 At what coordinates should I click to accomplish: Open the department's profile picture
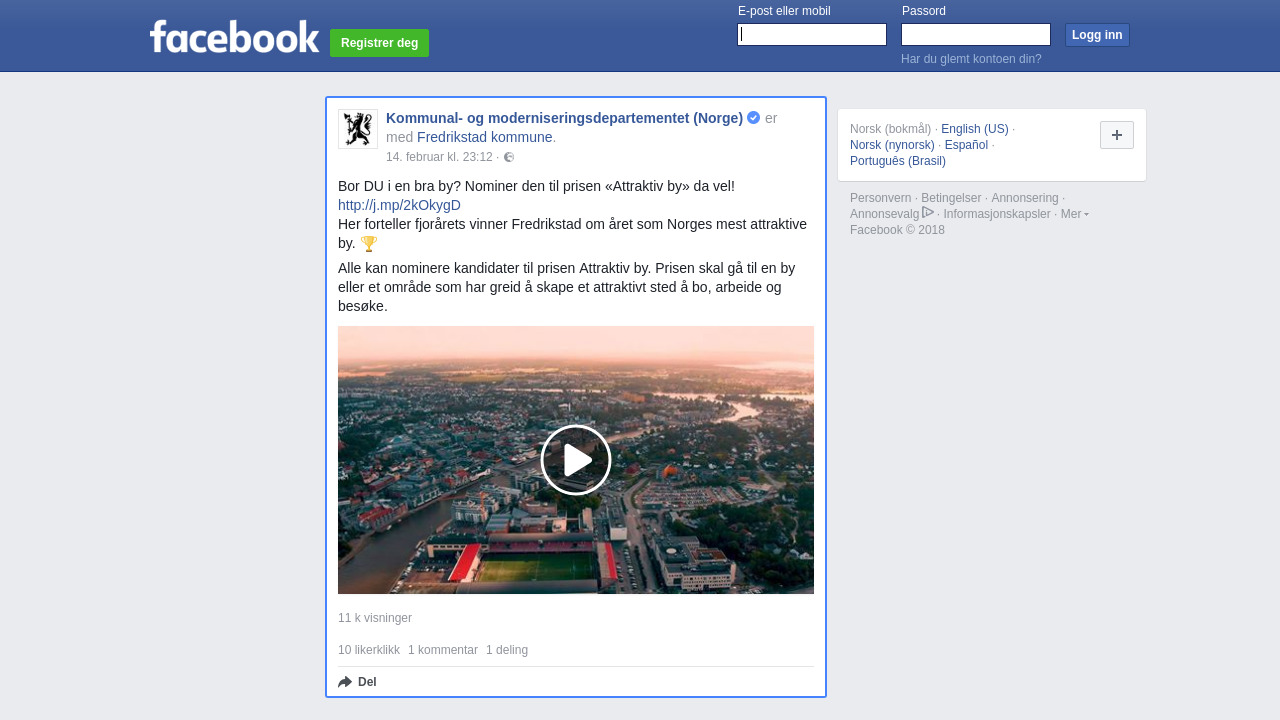358,129
